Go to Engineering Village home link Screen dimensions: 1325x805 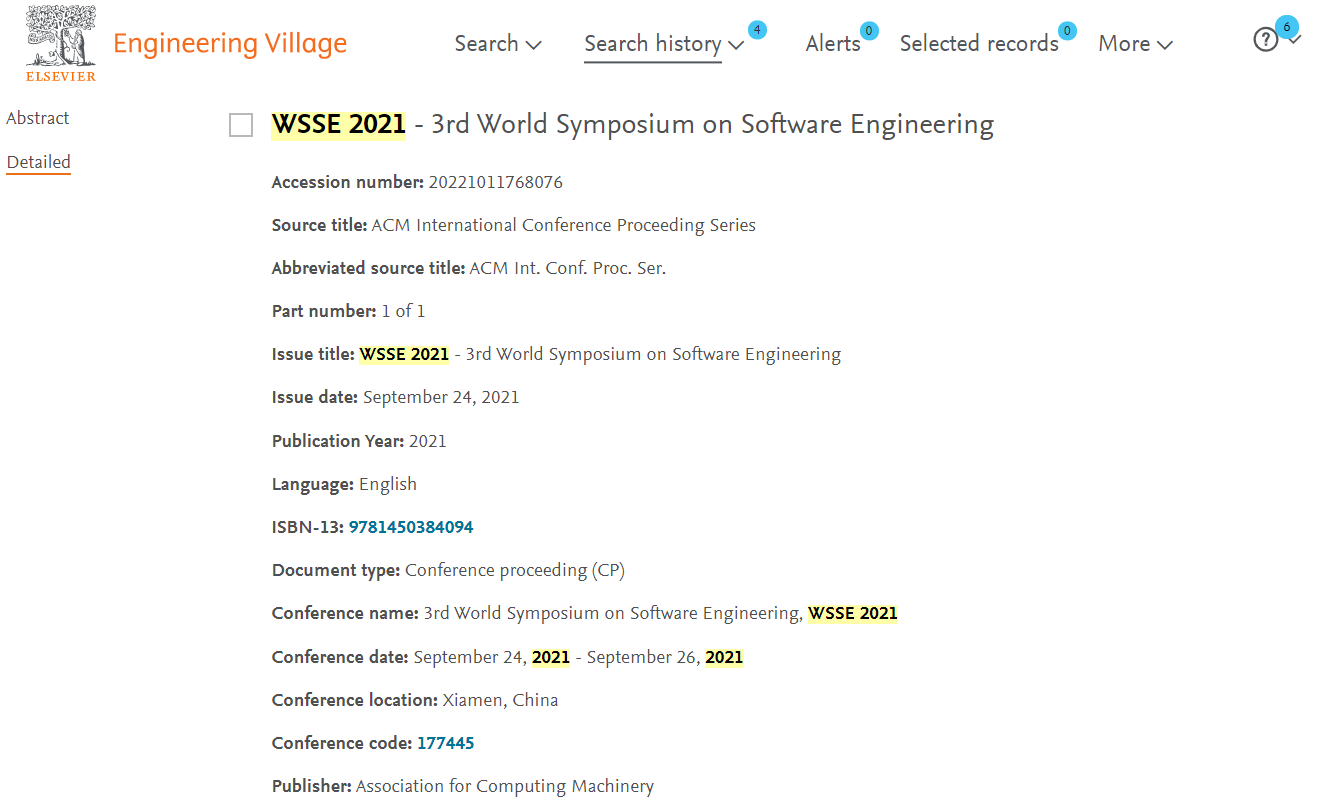[230, 44]
